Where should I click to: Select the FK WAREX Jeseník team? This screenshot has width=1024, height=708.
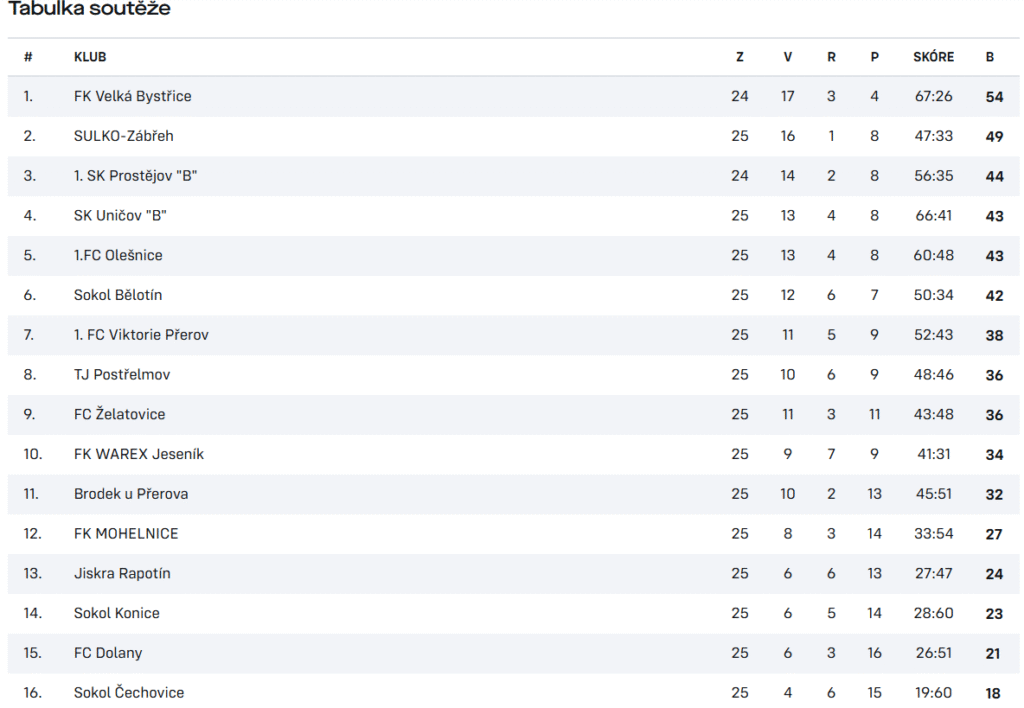click(x=138, y=454)
